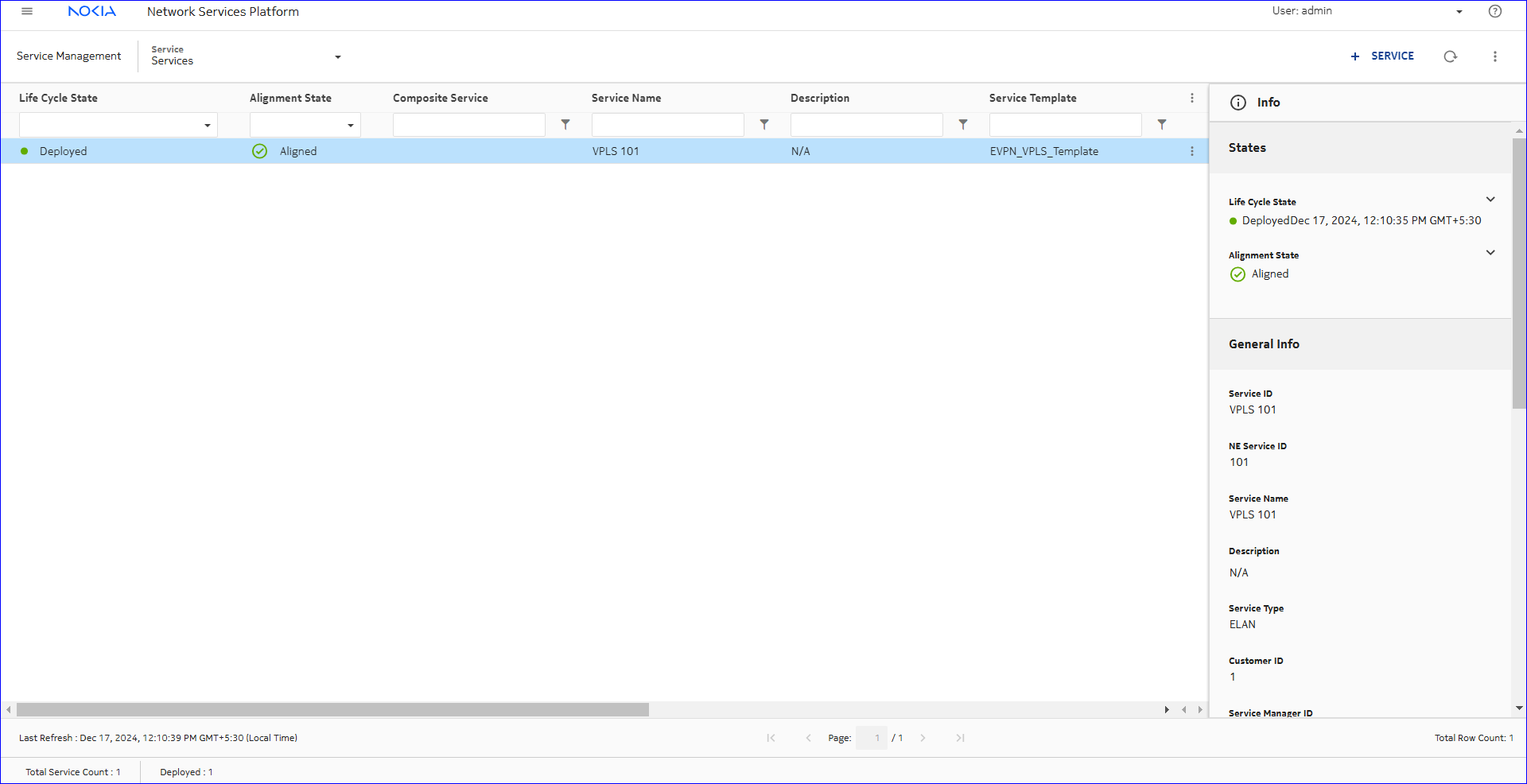Open the Help question mark icon

[1495, 11]
